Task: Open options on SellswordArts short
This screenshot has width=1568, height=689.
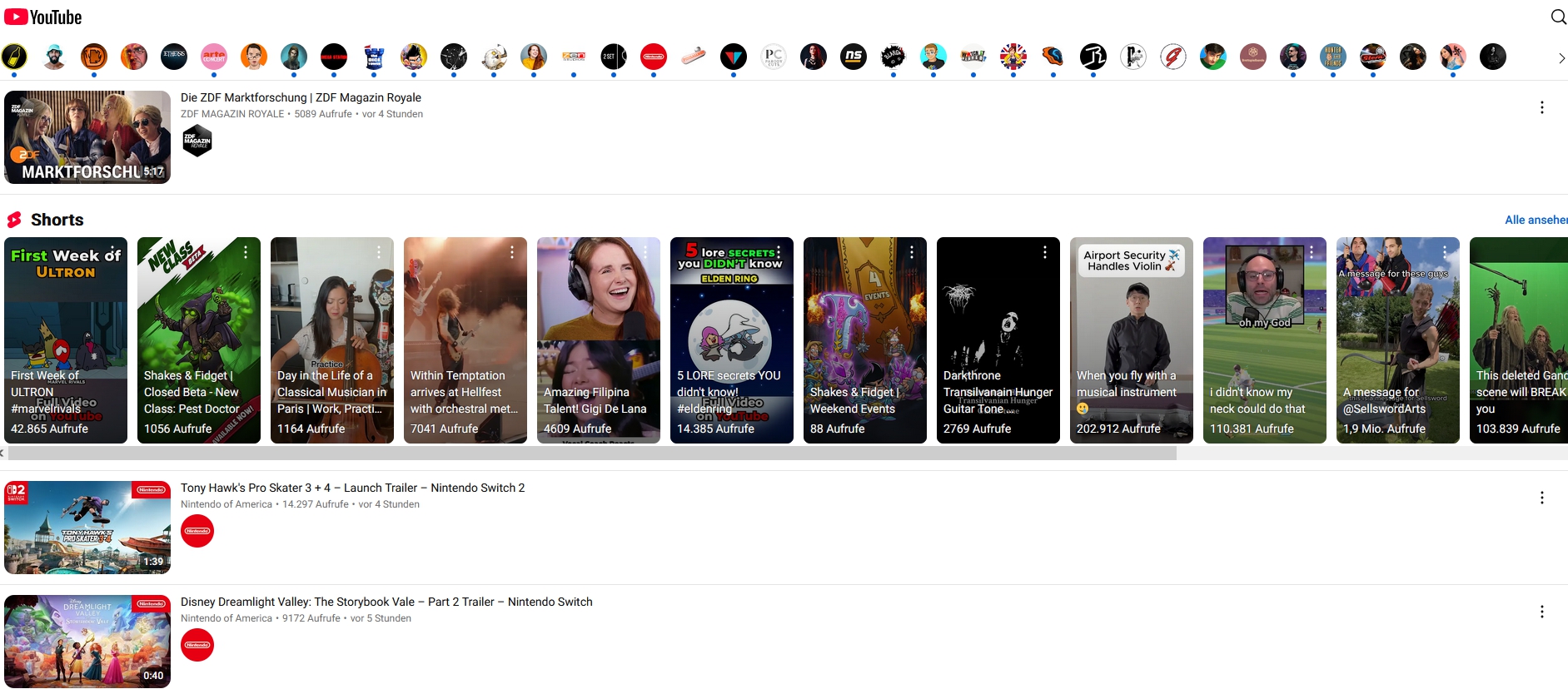Action: click(x=1445, y=252)
